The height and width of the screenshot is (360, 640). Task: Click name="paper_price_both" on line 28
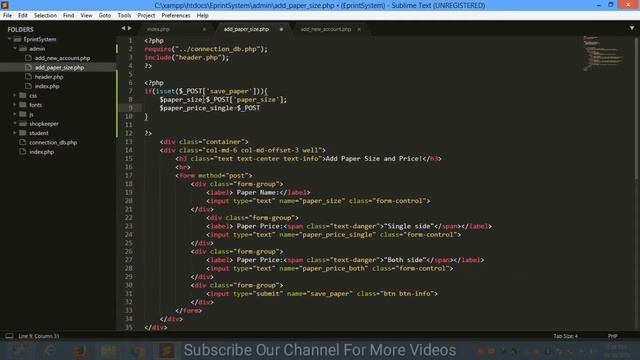[324, 269]
